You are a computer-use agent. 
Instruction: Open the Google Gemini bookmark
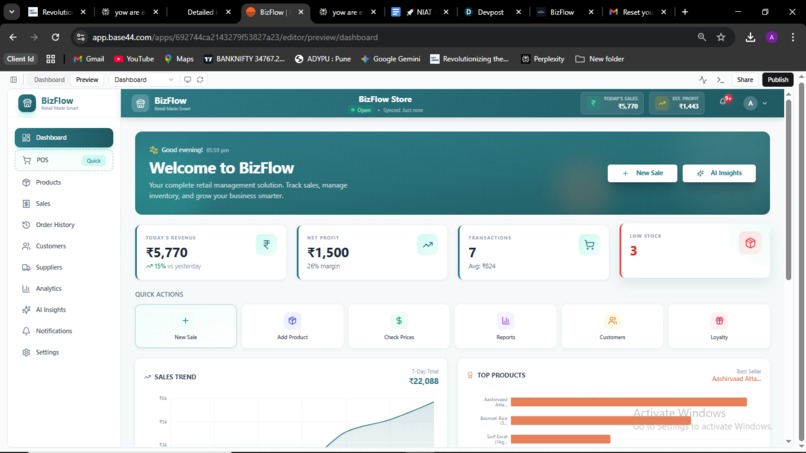tap(391, 59)
